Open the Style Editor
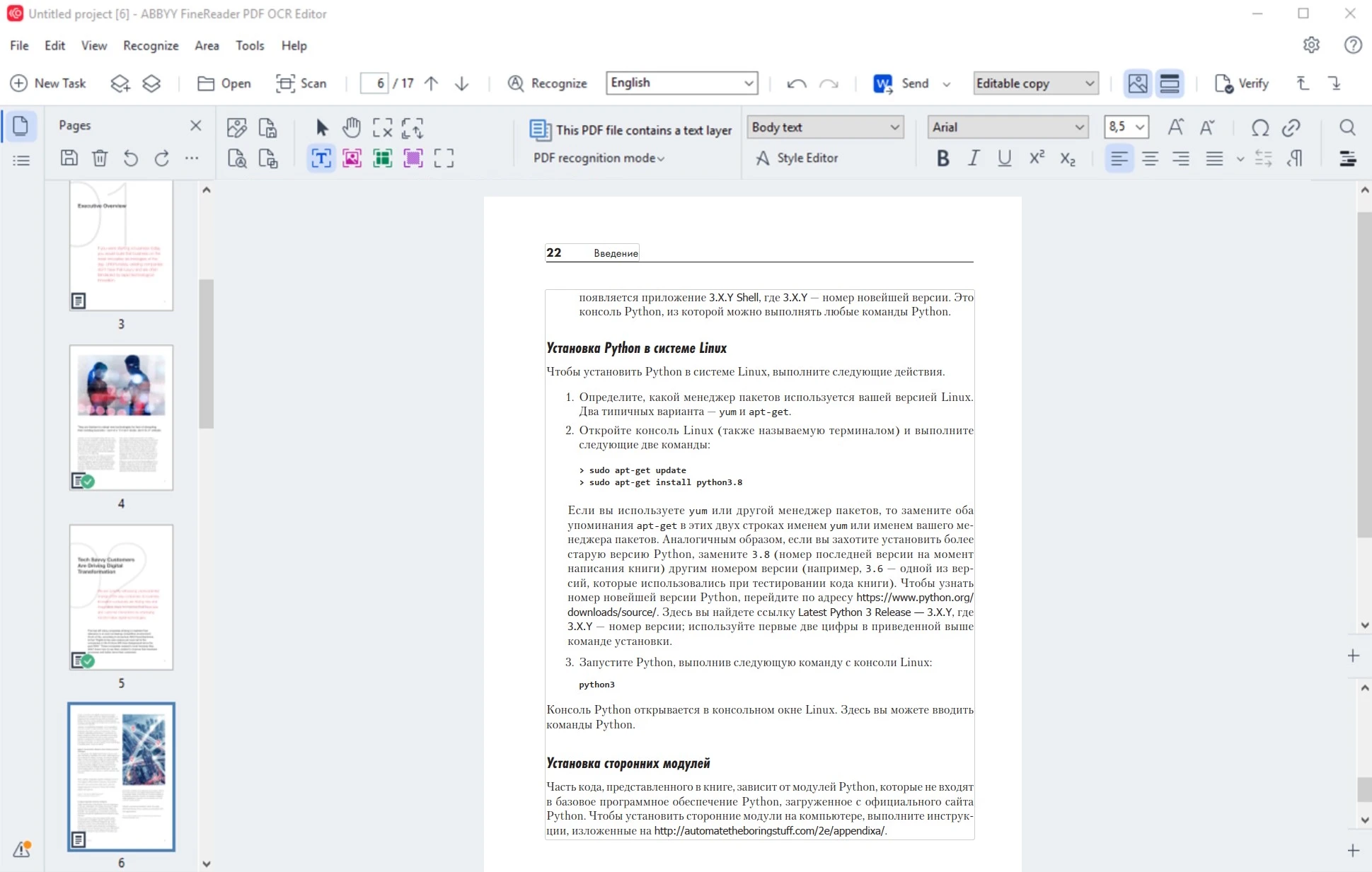The height and width of the screenshot is (872, 1372). tap(797, 158)
